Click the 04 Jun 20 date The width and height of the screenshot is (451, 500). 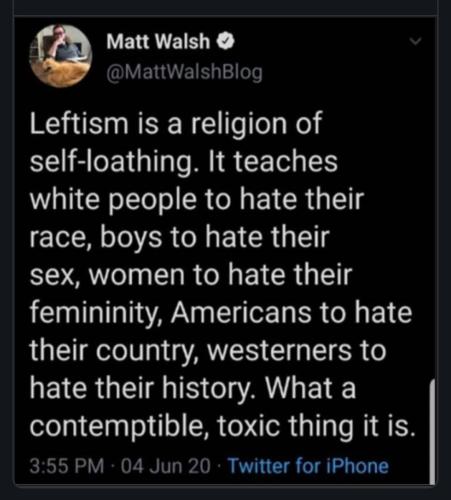tap(166, 466)
